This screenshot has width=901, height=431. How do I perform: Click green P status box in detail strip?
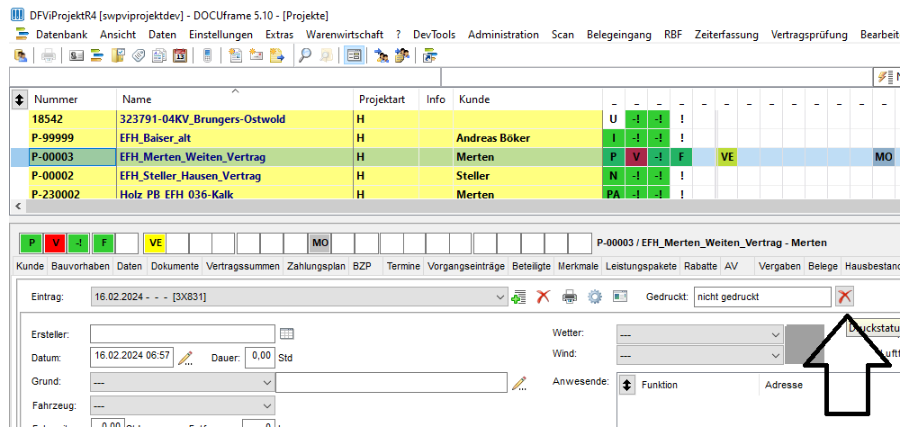(31, 243)
